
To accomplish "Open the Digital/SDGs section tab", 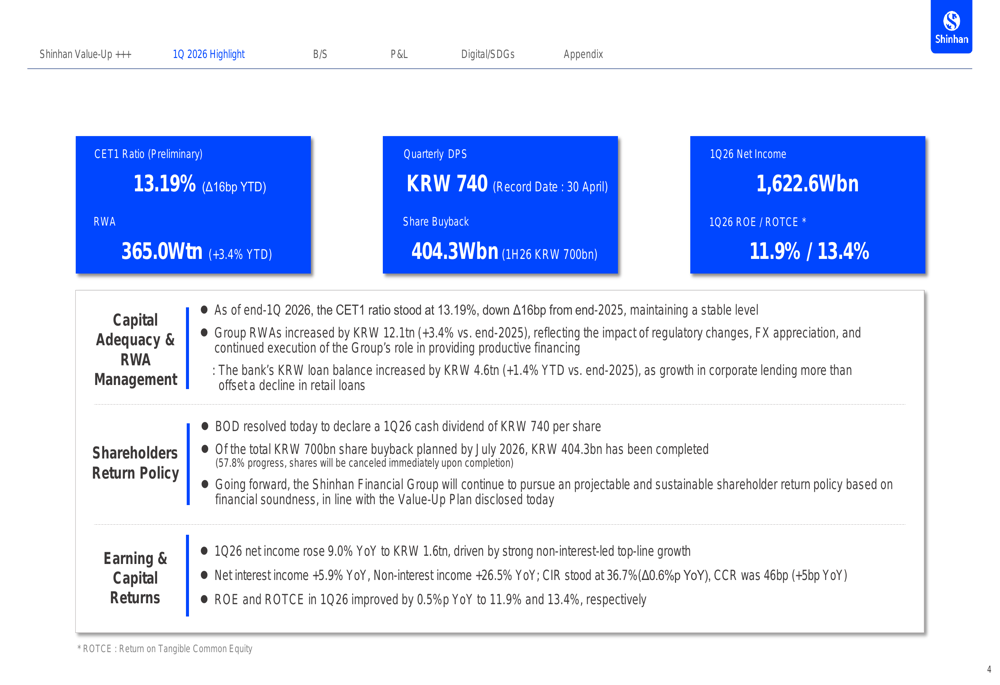I will point(487,54).
